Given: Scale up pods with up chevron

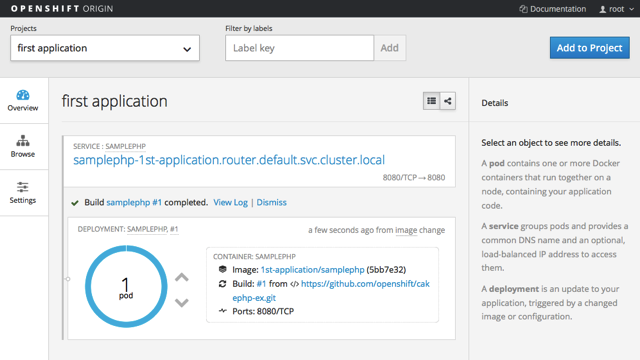Looking at the screenshot, I should point(182,278).
